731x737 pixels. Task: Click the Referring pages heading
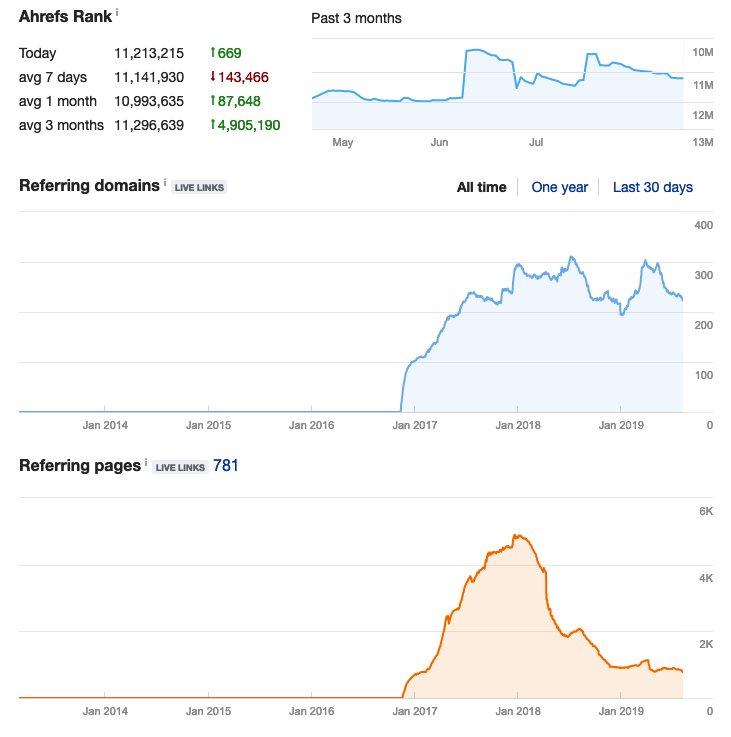tap(80, 466)
